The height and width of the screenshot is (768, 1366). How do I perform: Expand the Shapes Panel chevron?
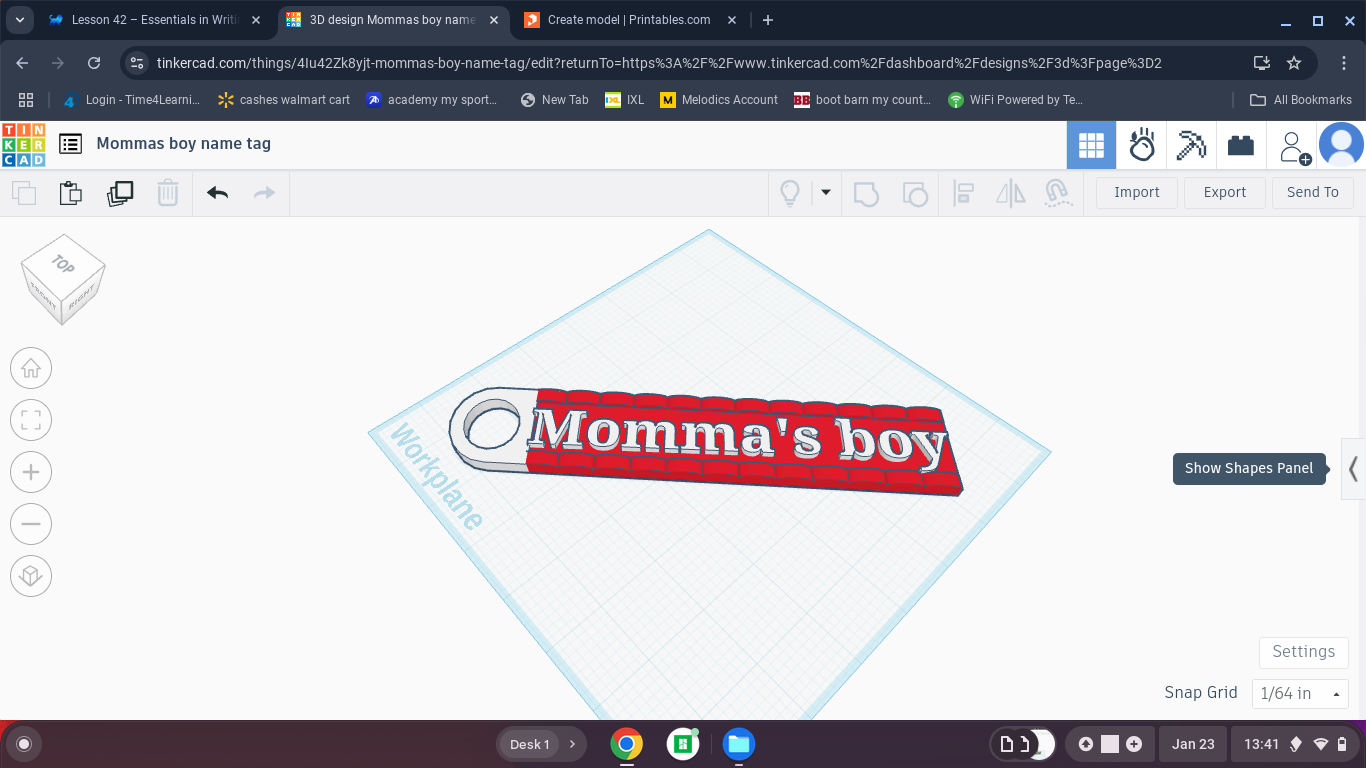tap(1353, 468)
